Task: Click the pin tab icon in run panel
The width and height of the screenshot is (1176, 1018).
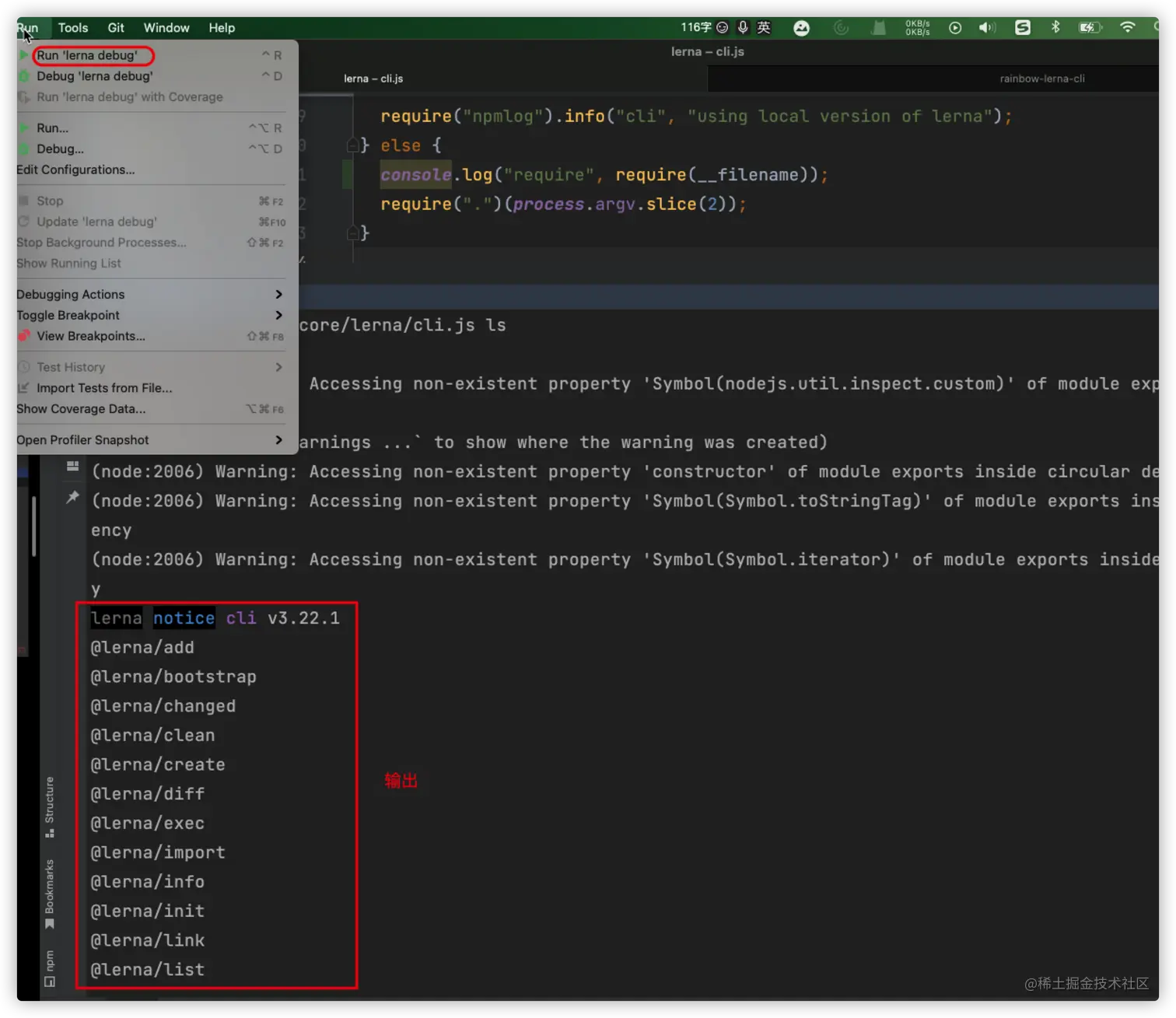Action: click(72, 497)
